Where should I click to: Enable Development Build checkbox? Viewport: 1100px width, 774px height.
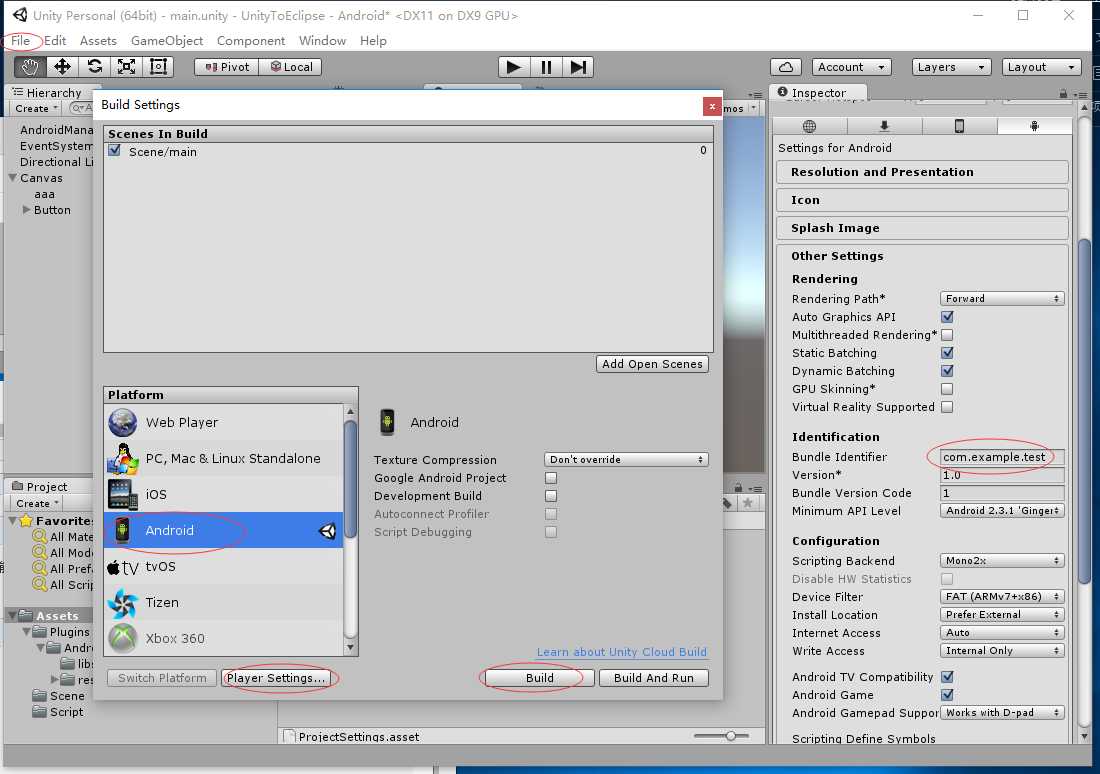pyautogui.click(x=551, y=496)
